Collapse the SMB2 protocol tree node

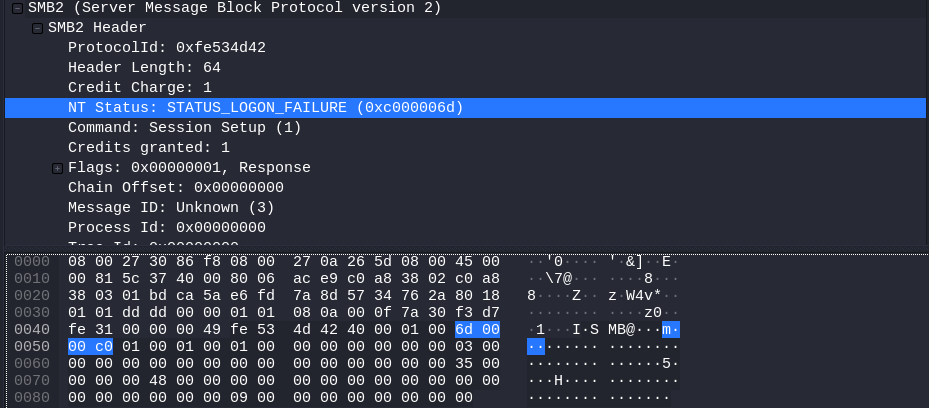[x=18, y=8]
